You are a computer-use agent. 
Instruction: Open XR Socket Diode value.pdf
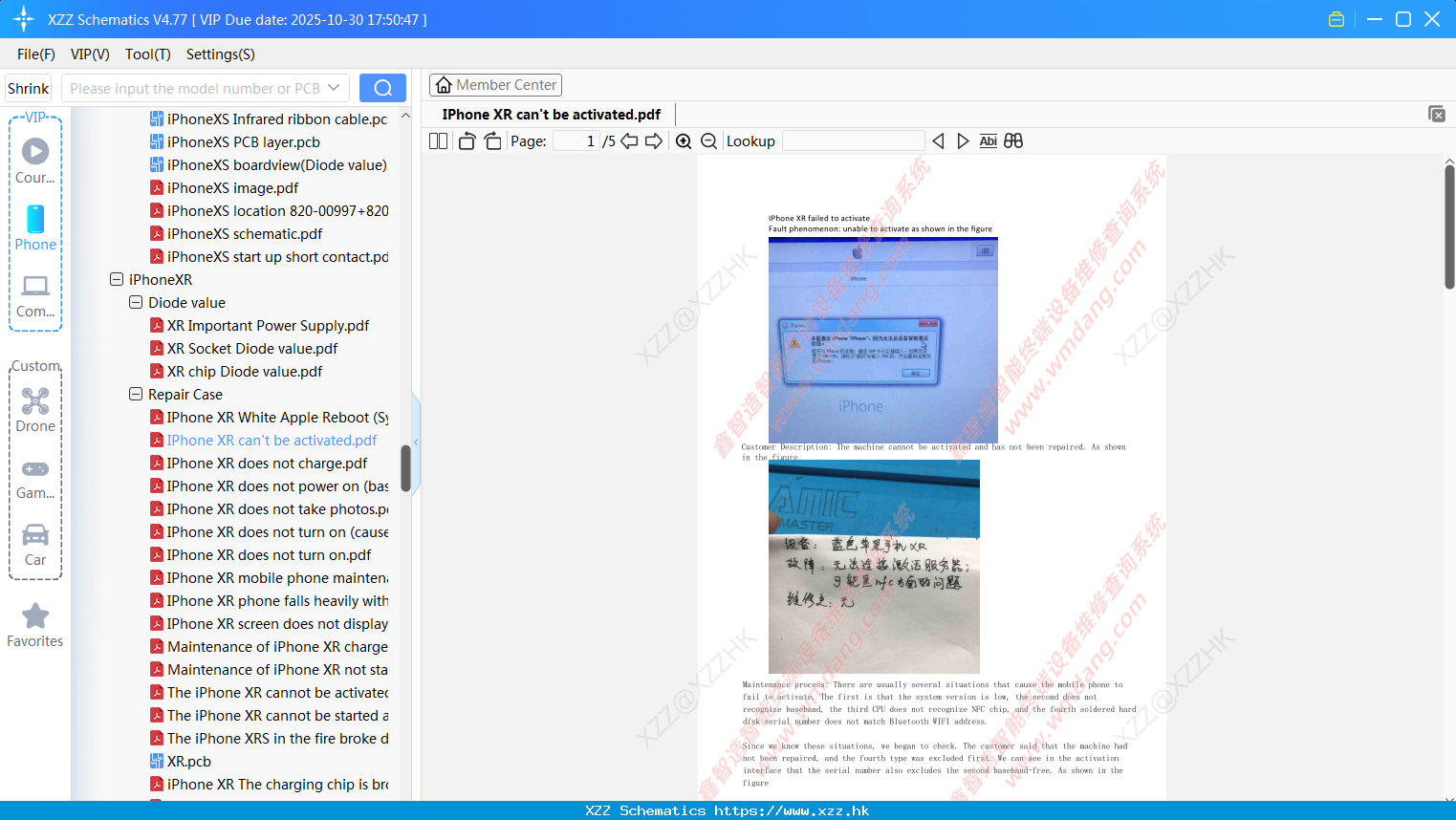point(252,348)
